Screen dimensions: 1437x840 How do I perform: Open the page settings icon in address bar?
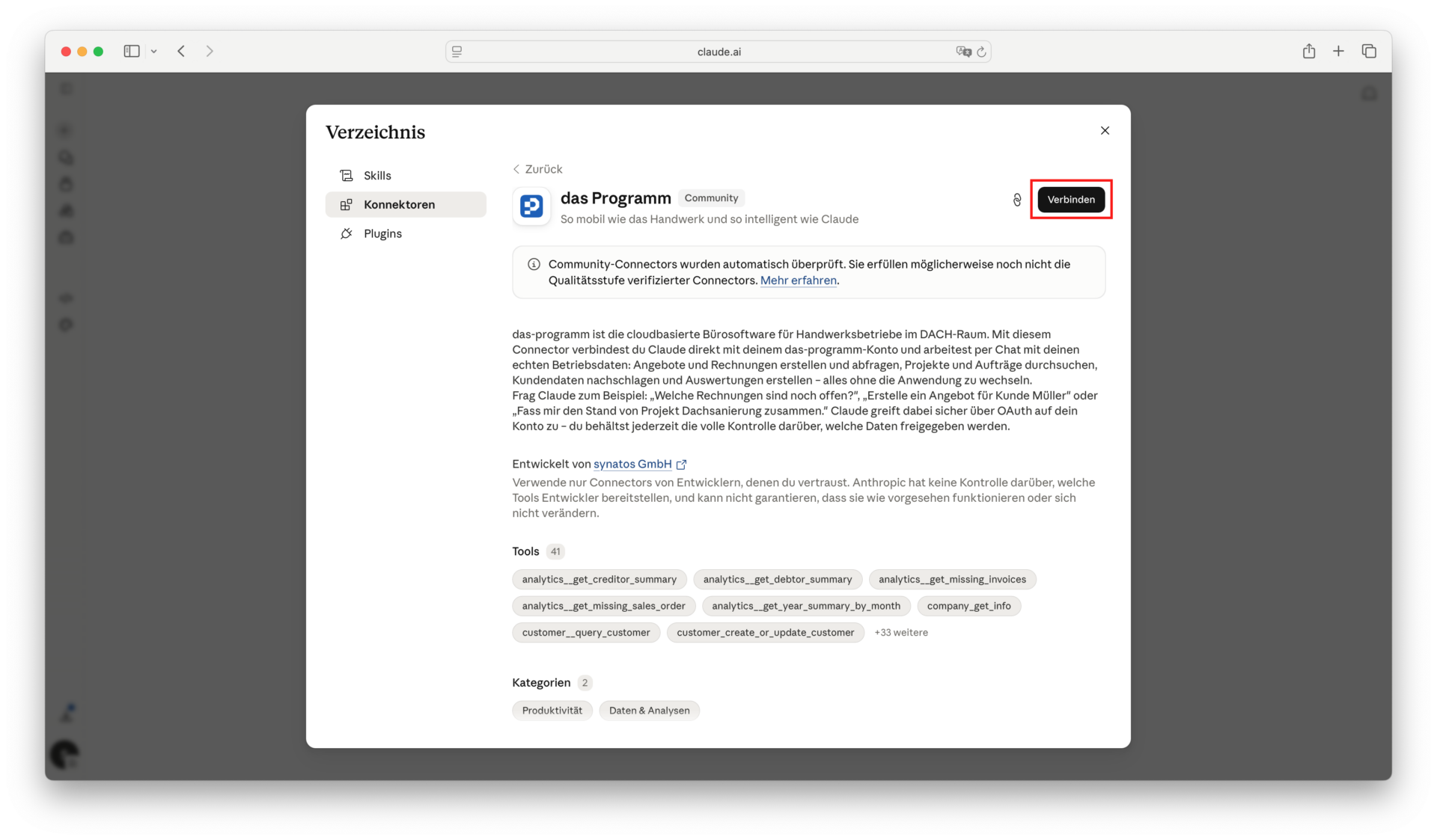[x=457, y=52]
